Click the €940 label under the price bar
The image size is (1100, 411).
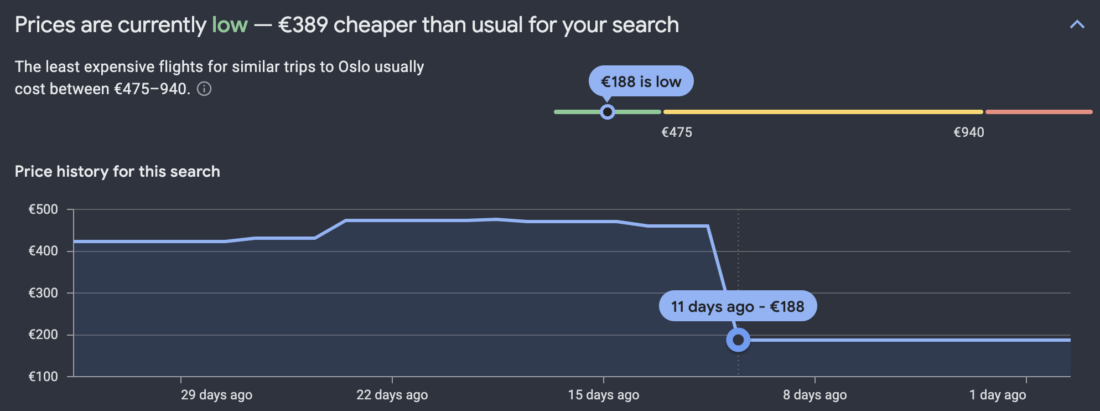tap(969, 132)
